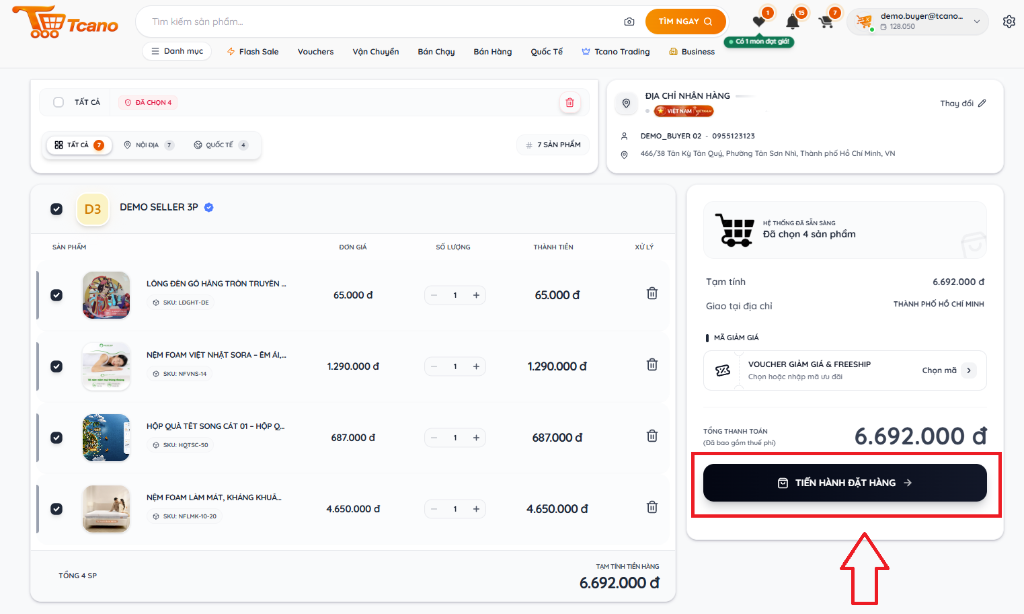This screenshot has height=614, width=1024.
Task: Increase quantity of Hộp Quà Tết Song Cát
Action: (x=476, y=438)
